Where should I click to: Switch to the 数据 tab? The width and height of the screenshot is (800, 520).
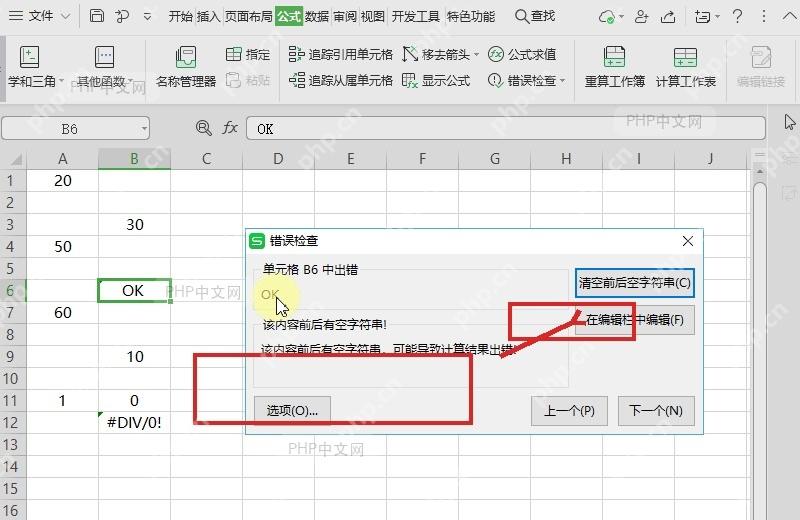click(x=317, y=16)
